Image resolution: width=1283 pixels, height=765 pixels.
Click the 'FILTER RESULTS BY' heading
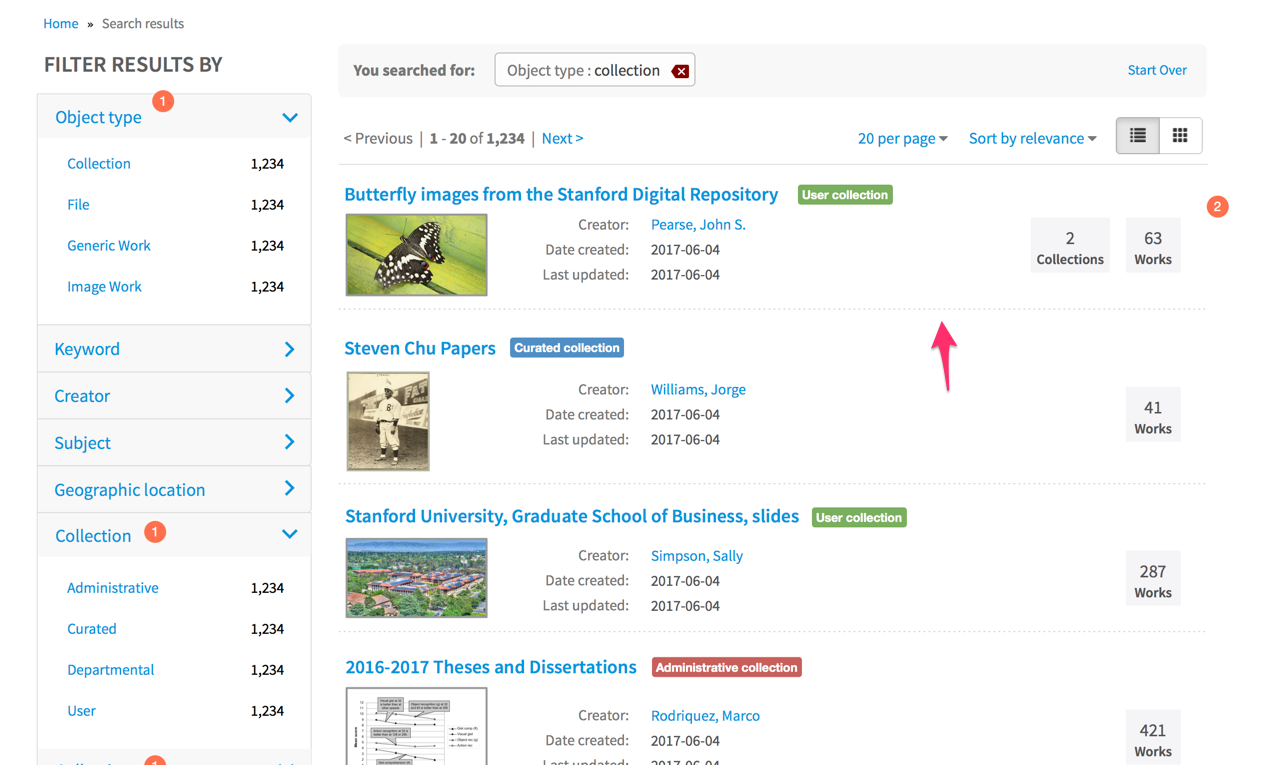(x=133, y=64)
